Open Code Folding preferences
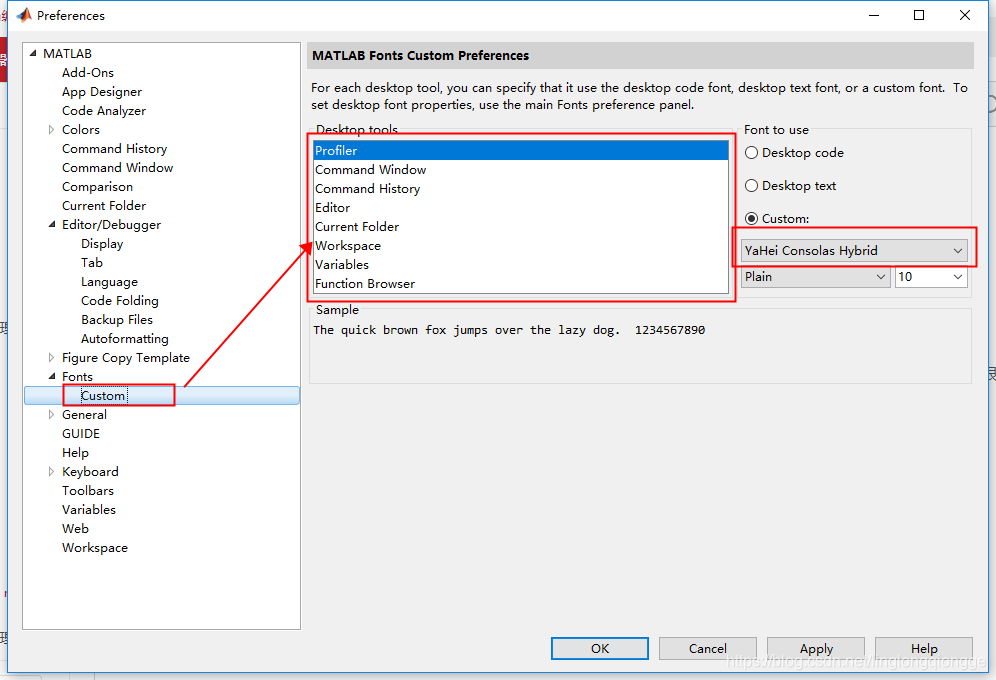This screenshot has height=680, width=996. point(119,301)
